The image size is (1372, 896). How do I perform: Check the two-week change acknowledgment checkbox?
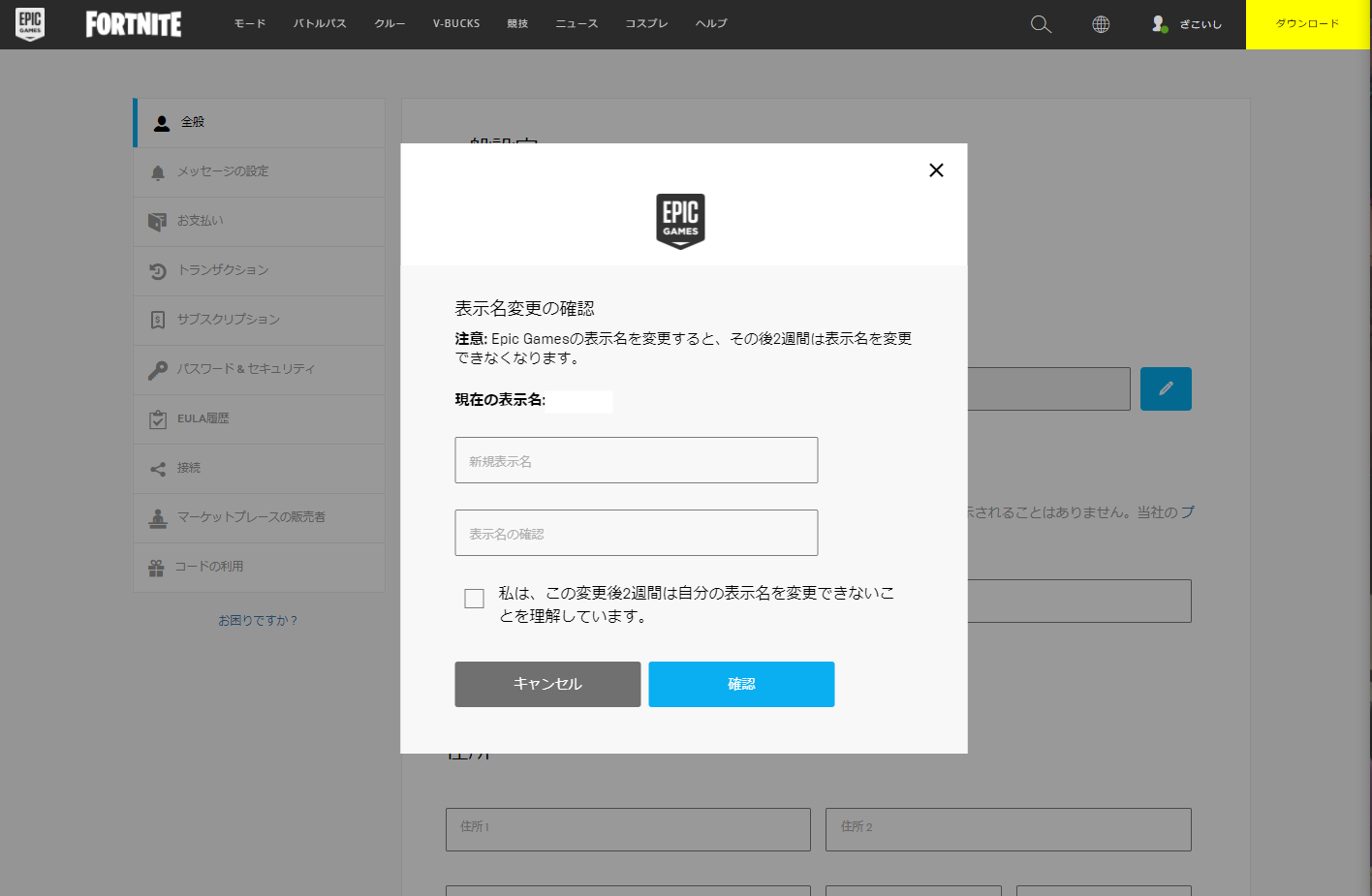(x=474, y=599)
